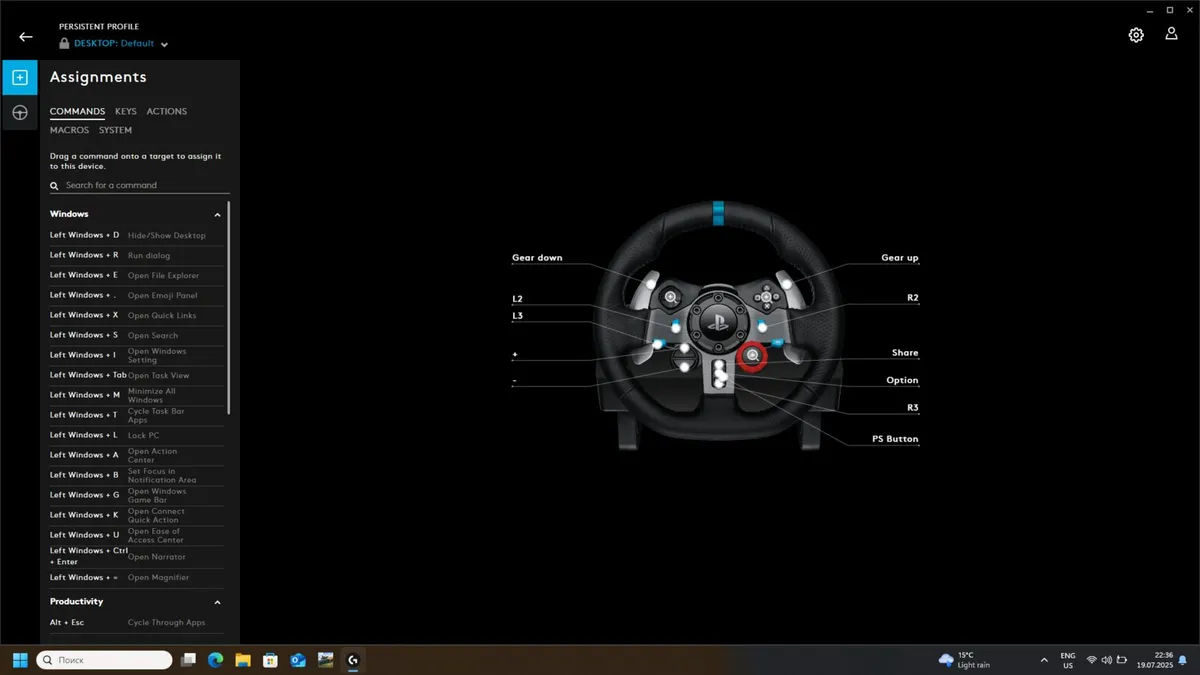Select 'Left Windows + T' Cycle Task Bar Apps

pyautogui.click(x=137, y=415)
